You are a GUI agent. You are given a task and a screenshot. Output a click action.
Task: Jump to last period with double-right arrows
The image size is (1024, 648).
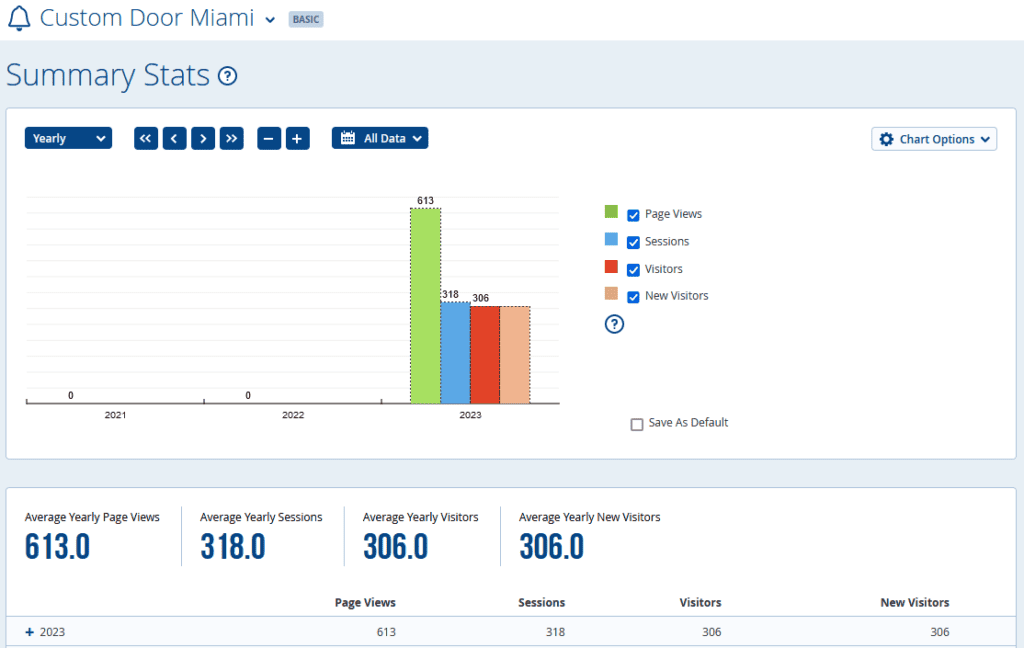coord(232,139)
